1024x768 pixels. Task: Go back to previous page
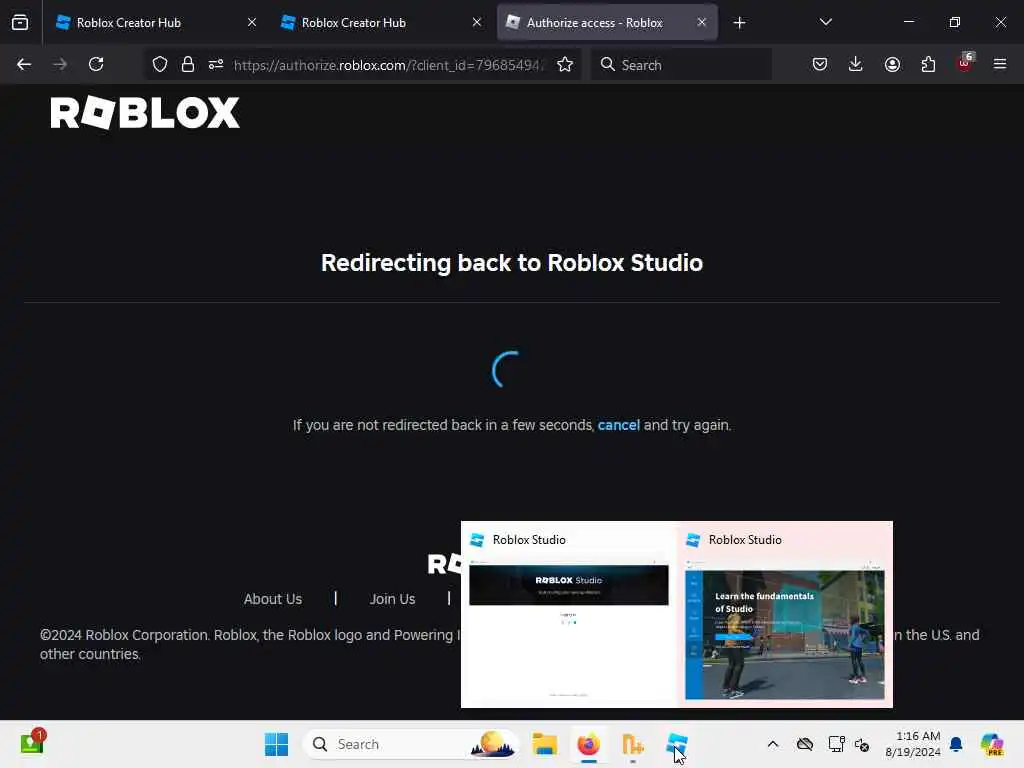(24, 65)
